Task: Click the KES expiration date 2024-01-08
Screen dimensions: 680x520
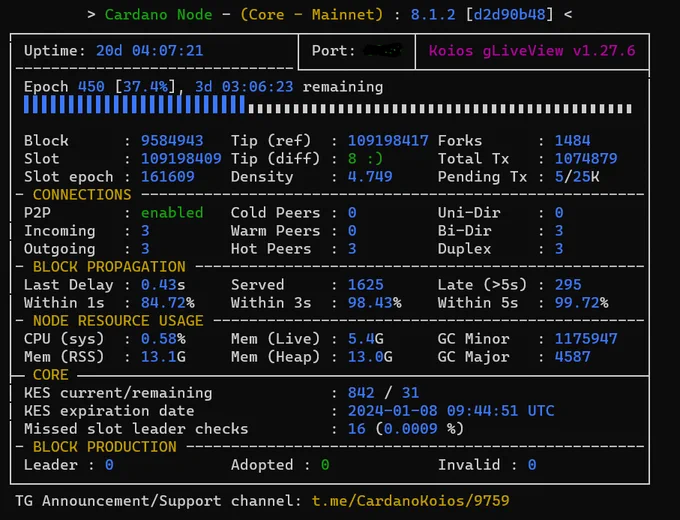Action: point(392,411)
